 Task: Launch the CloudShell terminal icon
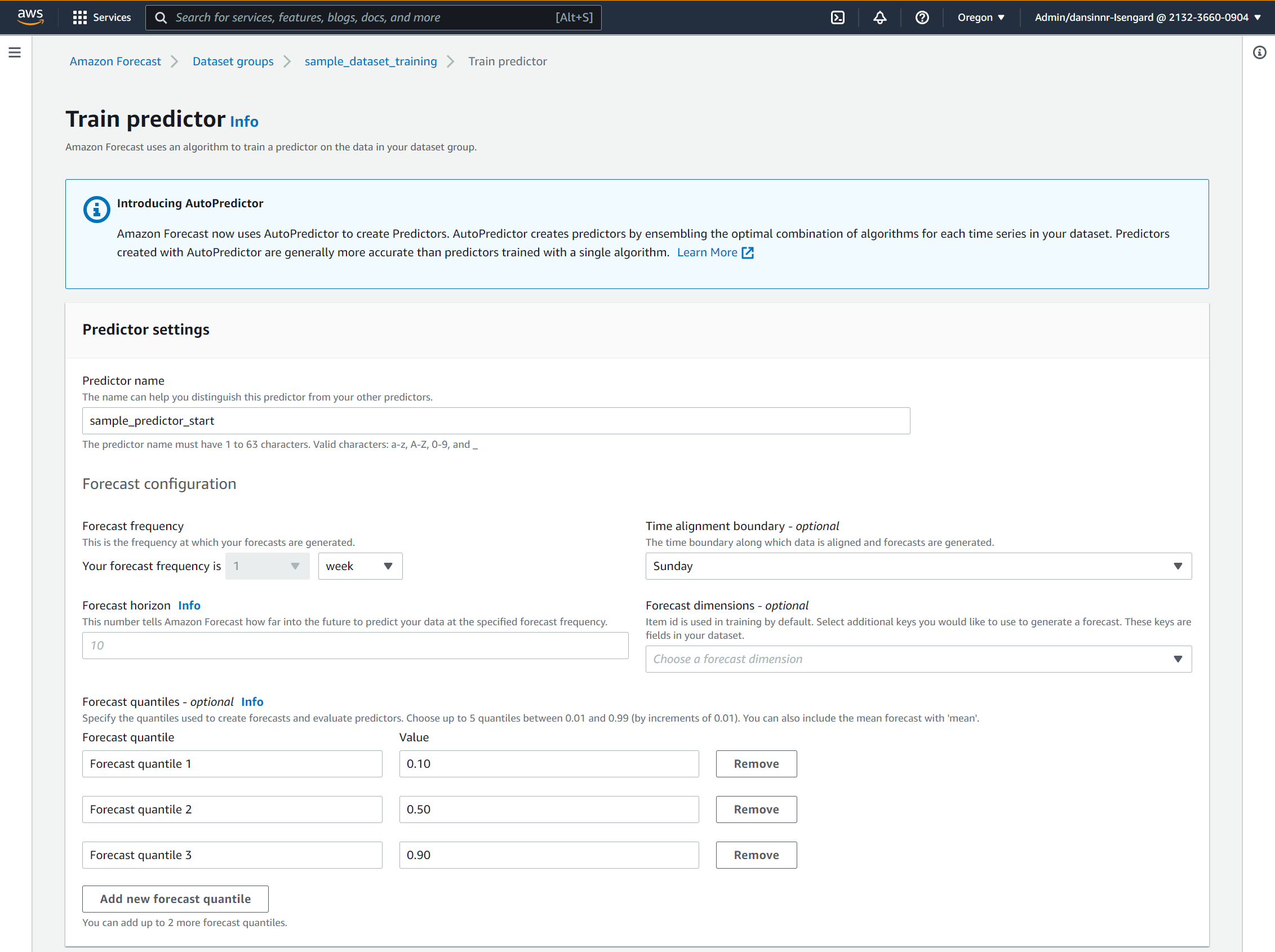click(x=838, y=17)
